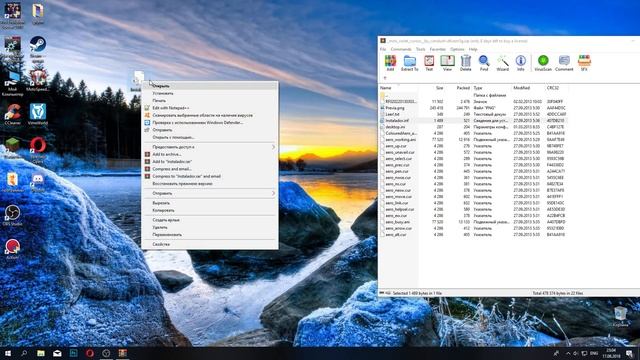The image size is (640, 360).
Task: Choose 'Печать' in the context menu
Action: 210,100
